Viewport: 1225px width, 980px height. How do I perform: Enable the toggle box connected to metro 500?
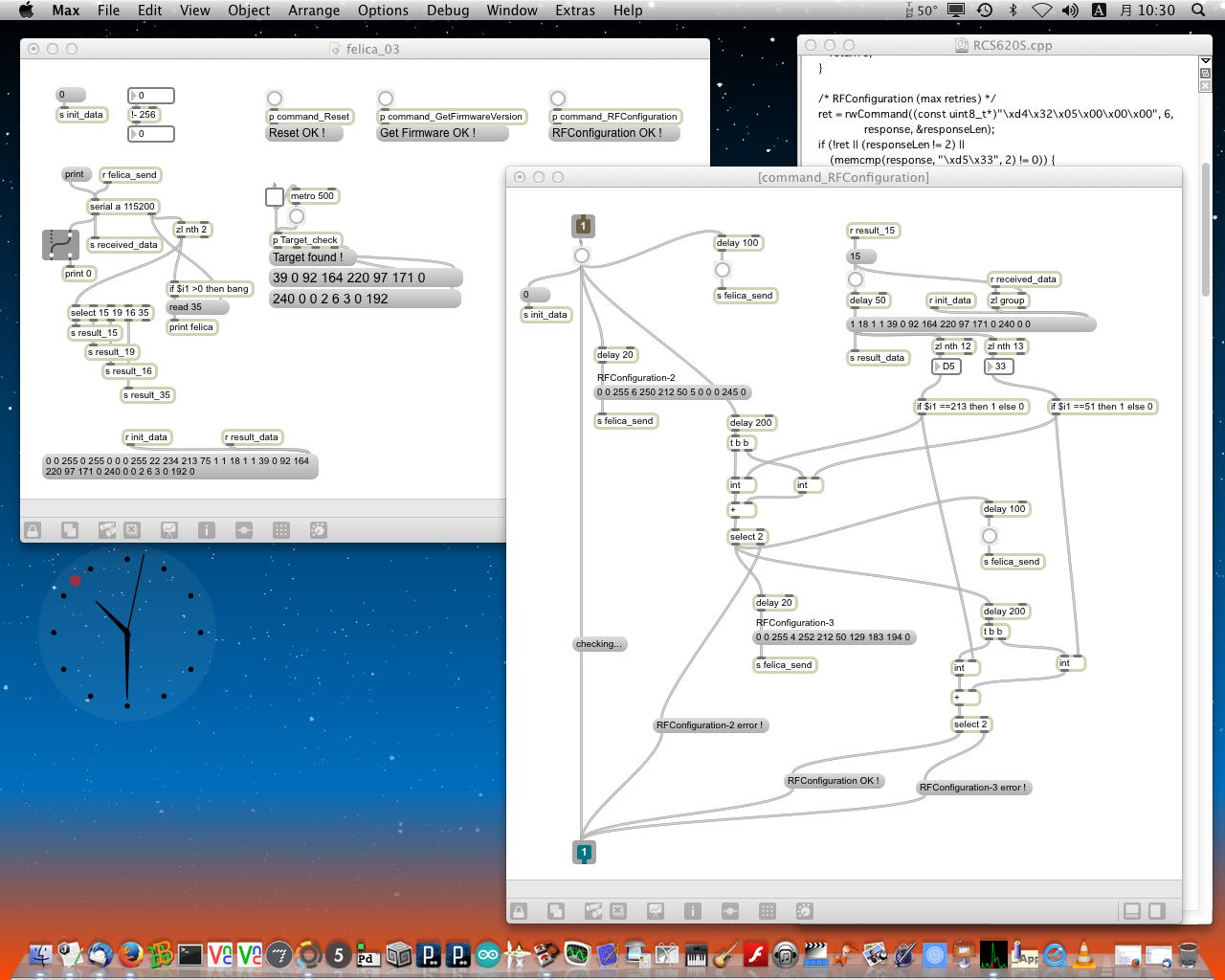click(275, 197)
